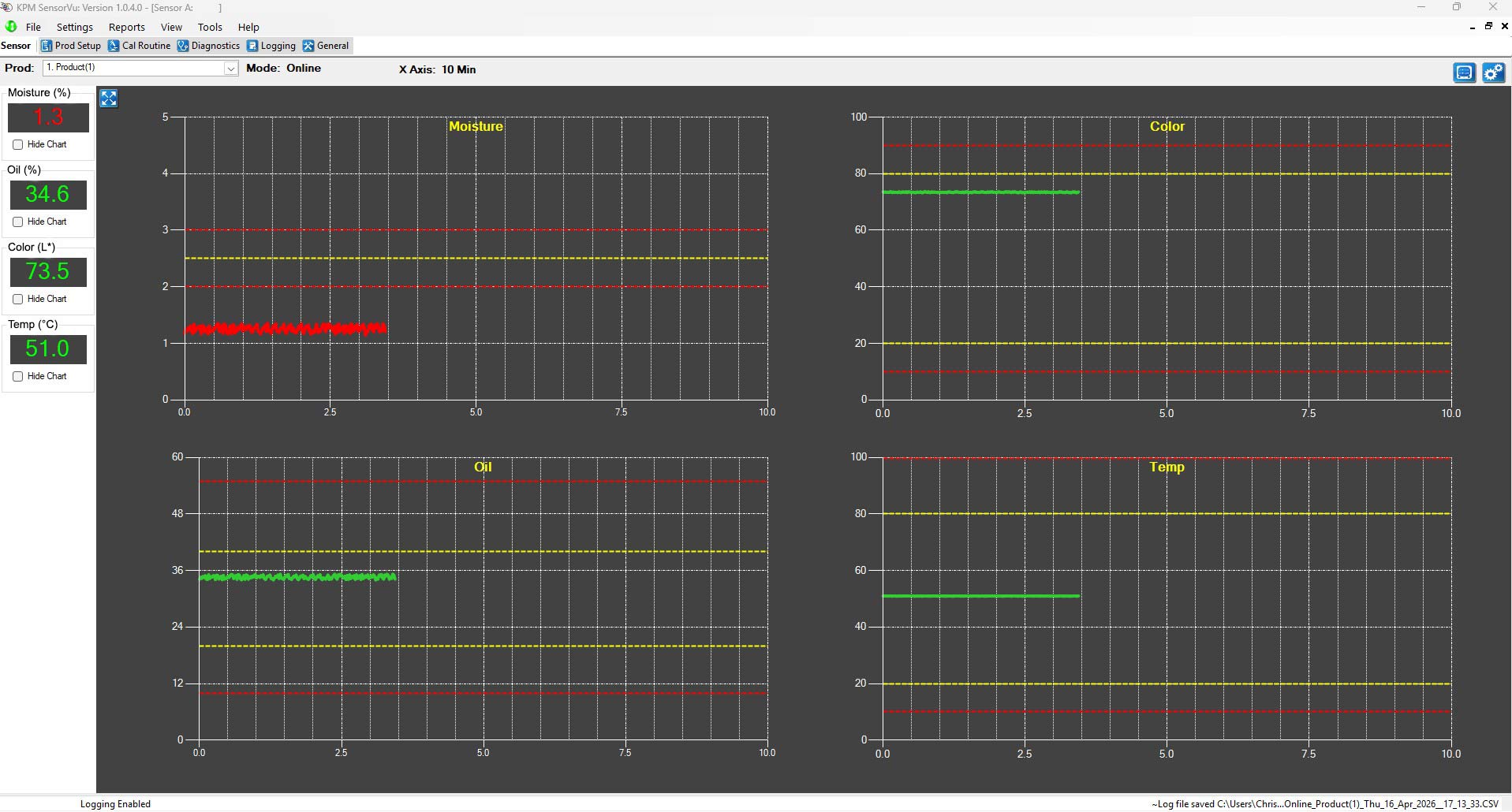
Task: Click the Mode: Online label
Action: [x=283, y=68]
